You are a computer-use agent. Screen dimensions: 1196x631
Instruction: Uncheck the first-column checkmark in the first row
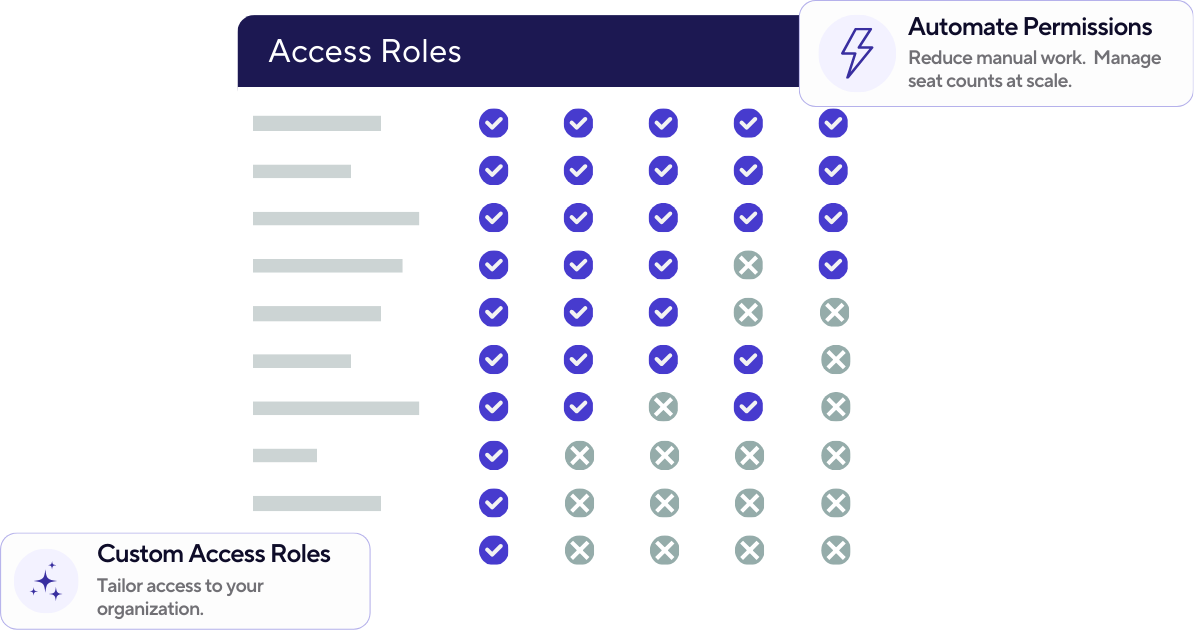pyautogui.click(x=493, y=123)
